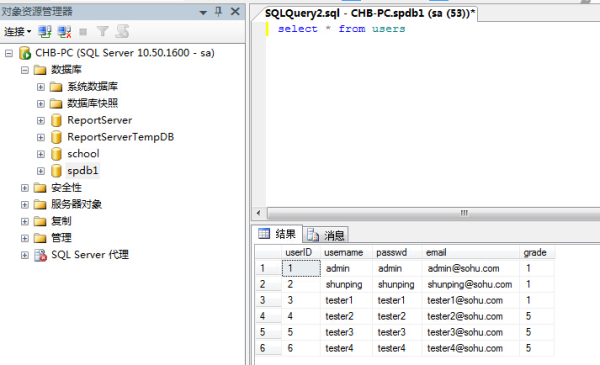
Task: Close the 对象资源管理器 panel
Action: point(235,11)
